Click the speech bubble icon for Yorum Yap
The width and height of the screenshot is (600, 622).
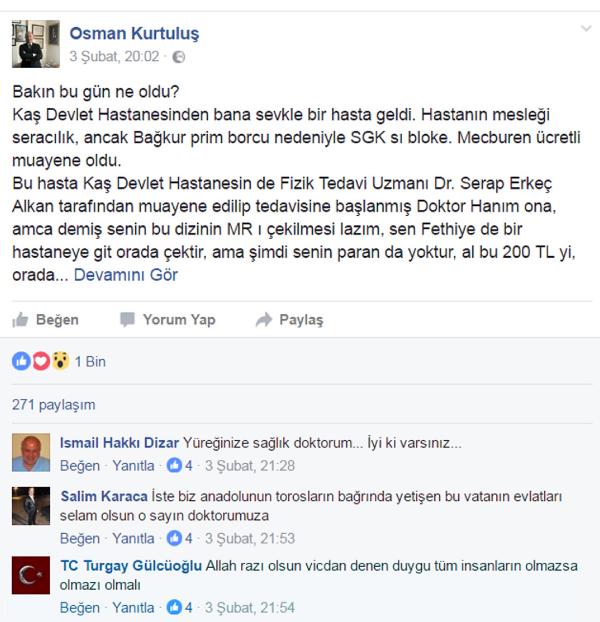click(127, 319)
